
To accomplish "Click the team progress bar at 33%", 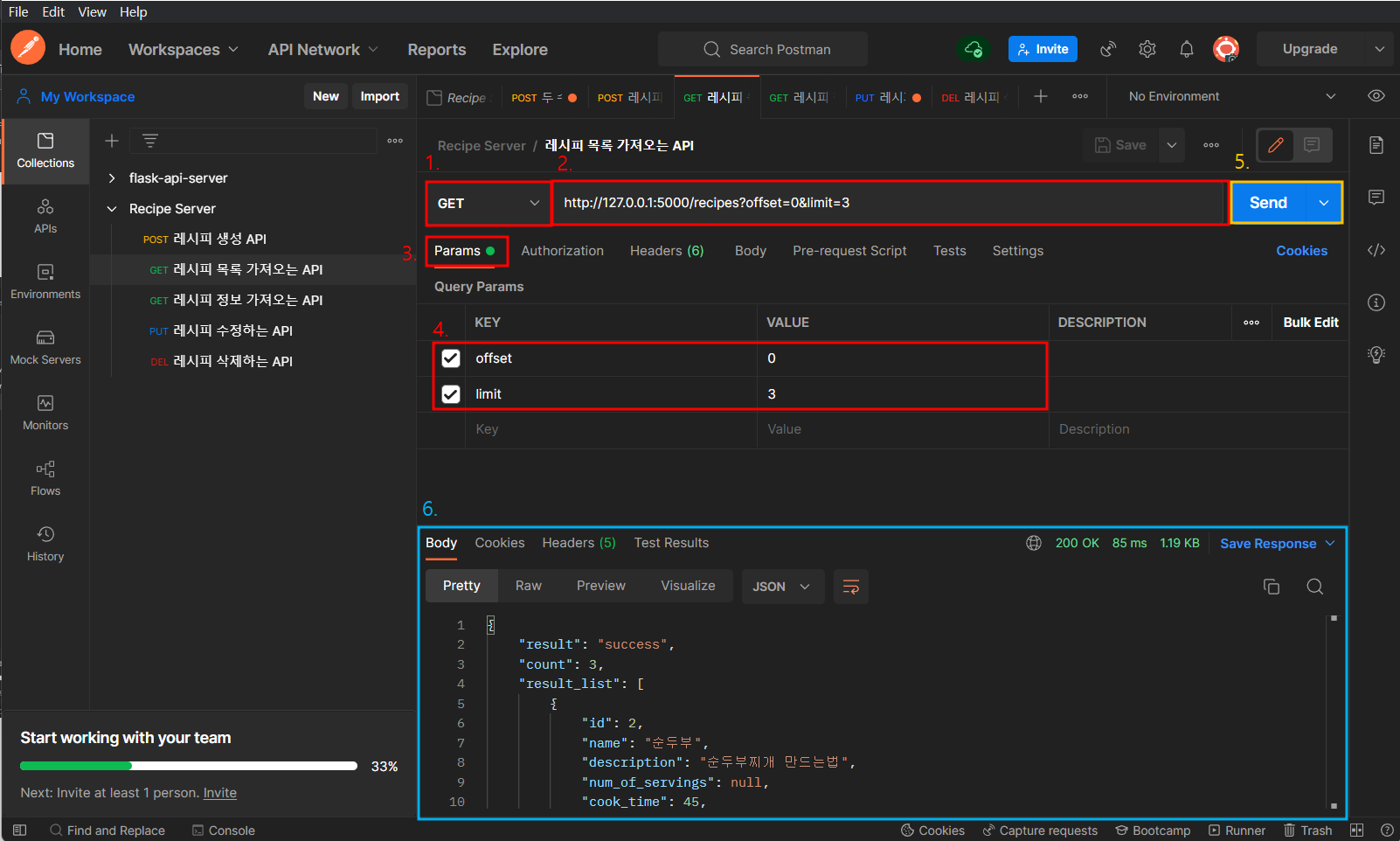I will point(189,766).
